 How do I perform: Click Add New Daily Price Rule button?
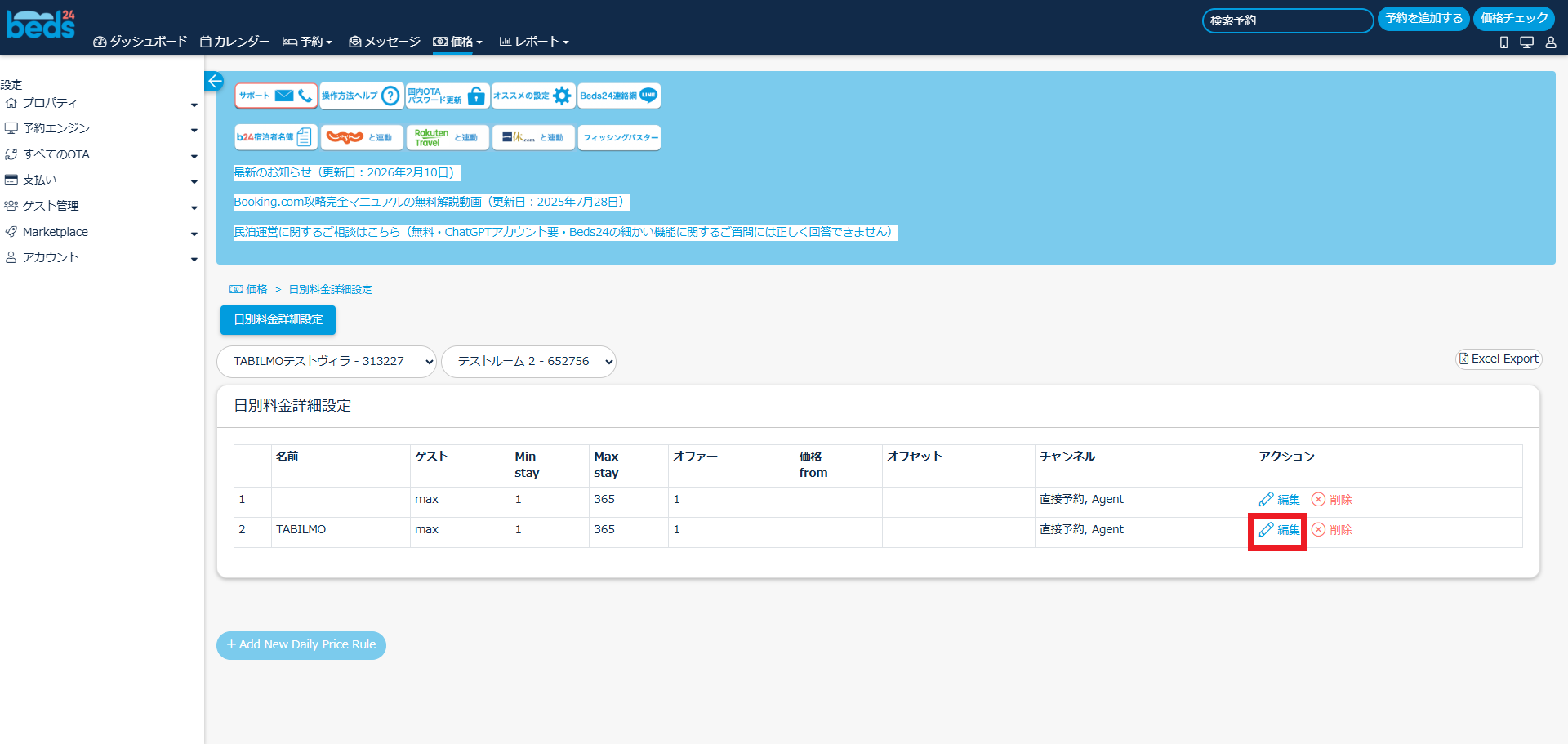(301, 644)
